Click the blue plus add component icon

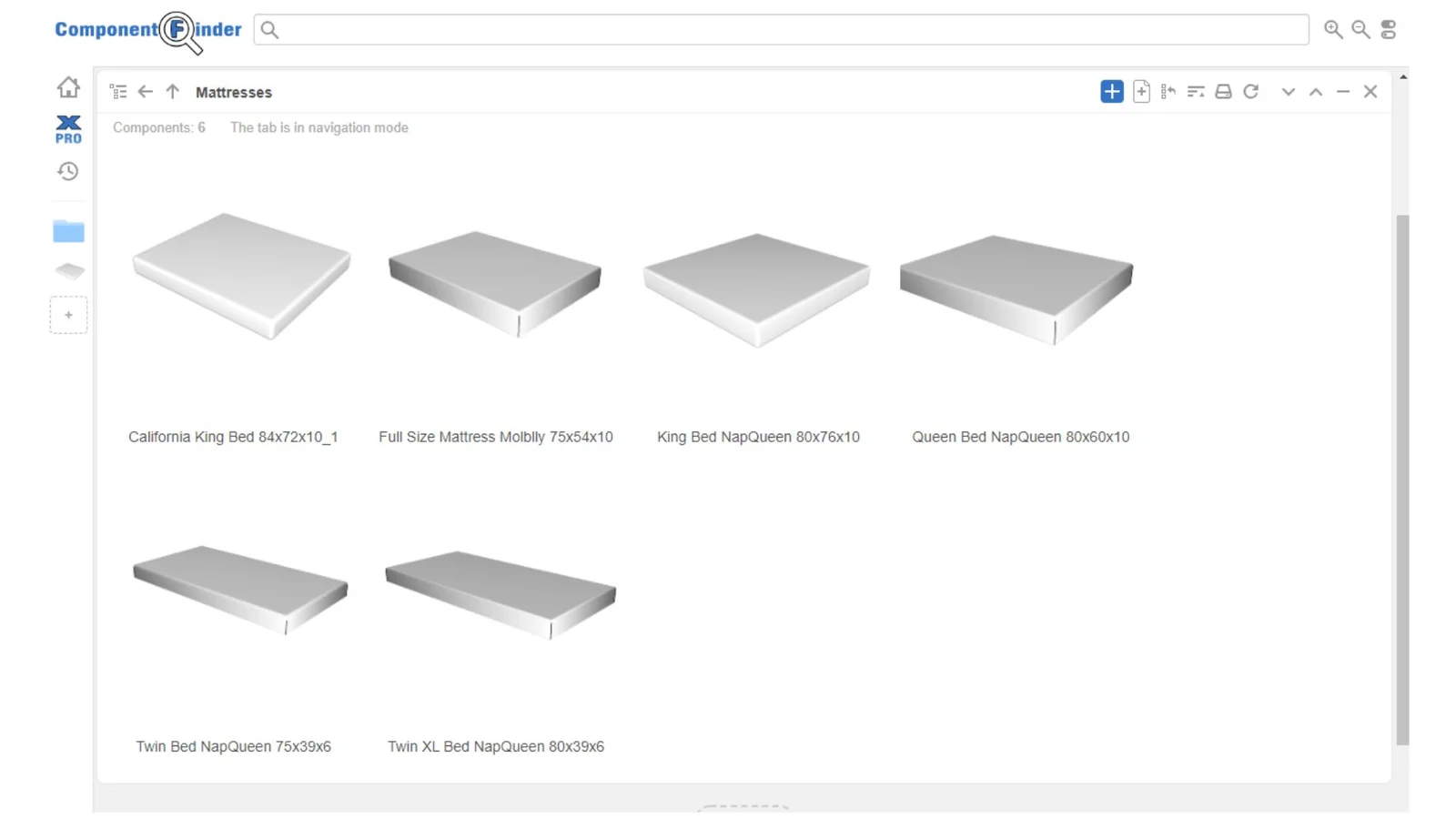pyautogui.click(x=1111, y=91)
